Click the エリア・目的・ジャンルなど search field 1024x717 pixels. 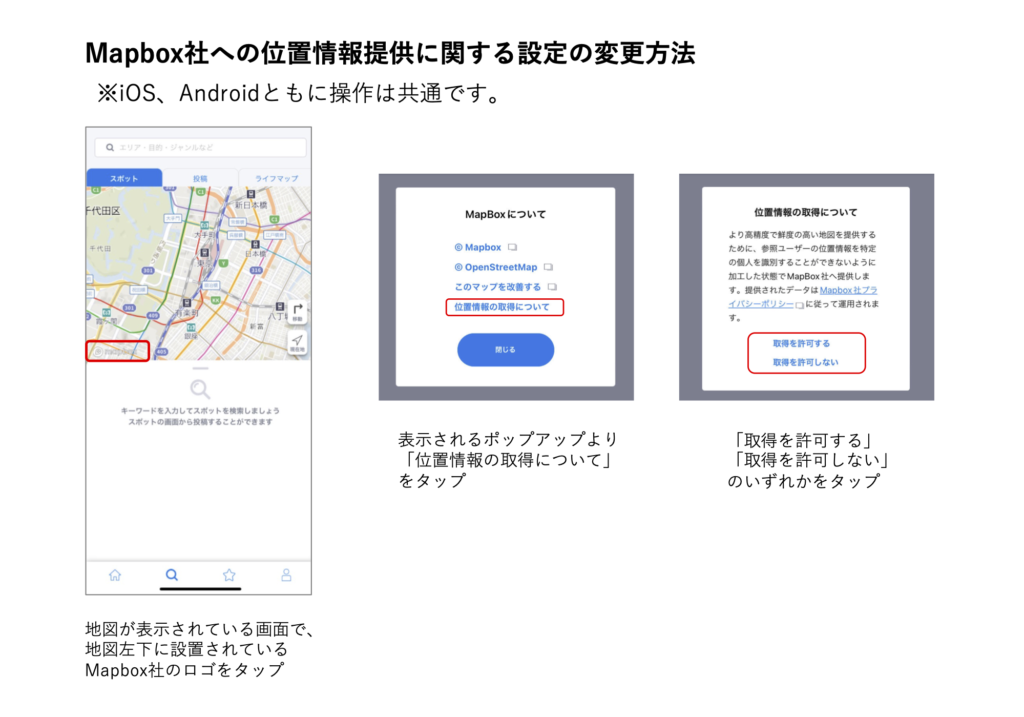coord(200,148)
